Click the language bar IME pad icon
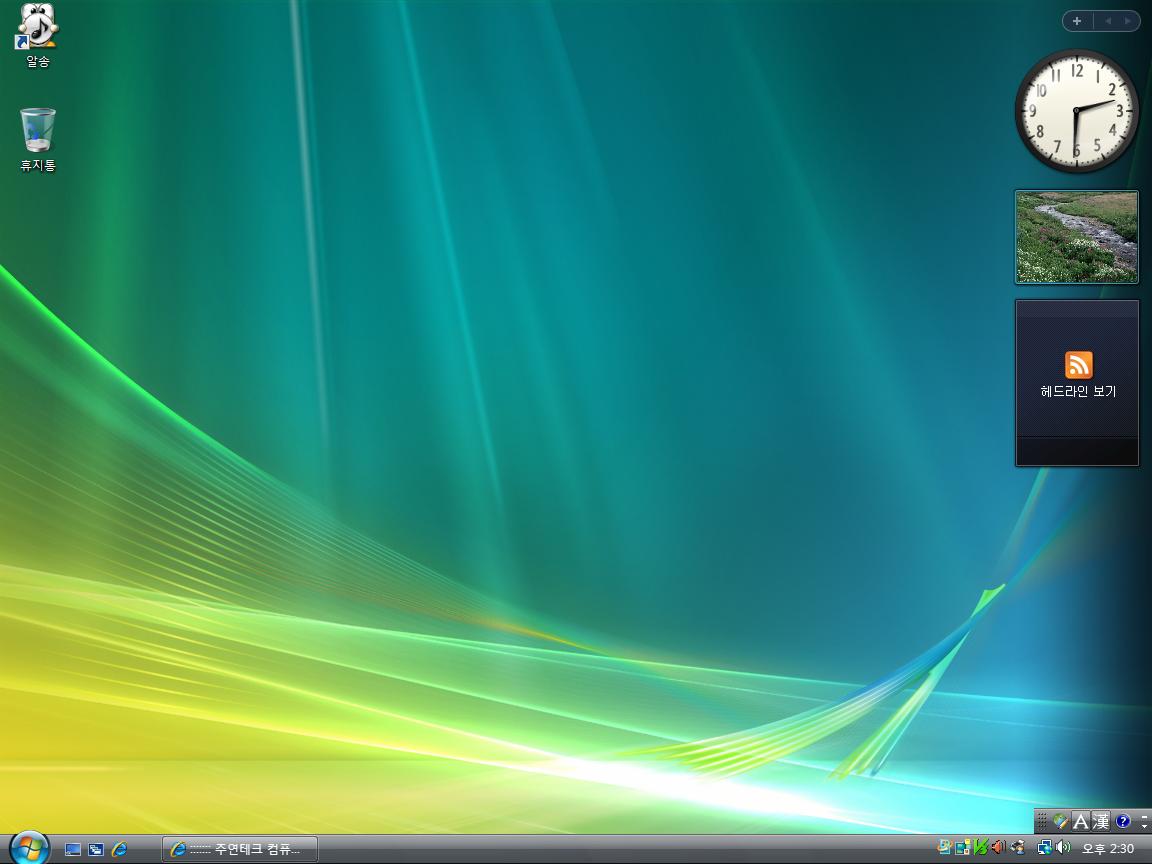This screenshot has height=864, width=1152. (x=1061, y=821)
